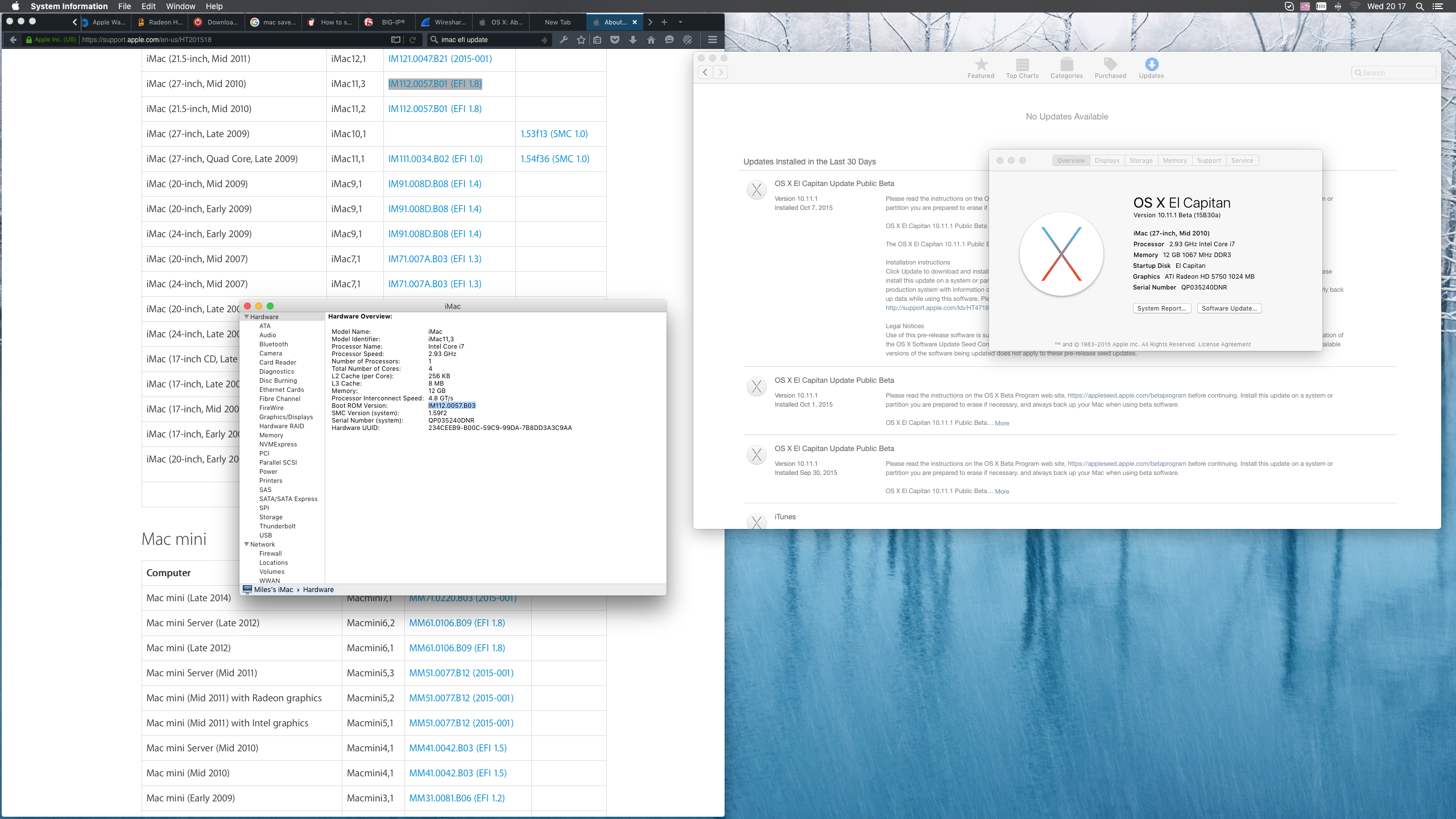Open Firefox downloads arrow icon

[633, 40]
